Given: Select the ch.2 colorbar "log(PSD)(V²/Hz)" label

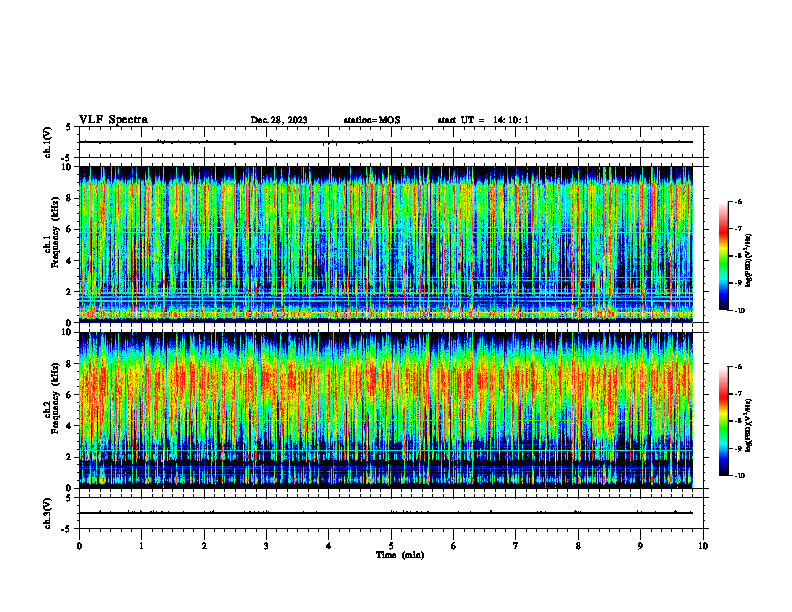Looking at the screenshot, I should pyautogui.click(x=749, y=425).
